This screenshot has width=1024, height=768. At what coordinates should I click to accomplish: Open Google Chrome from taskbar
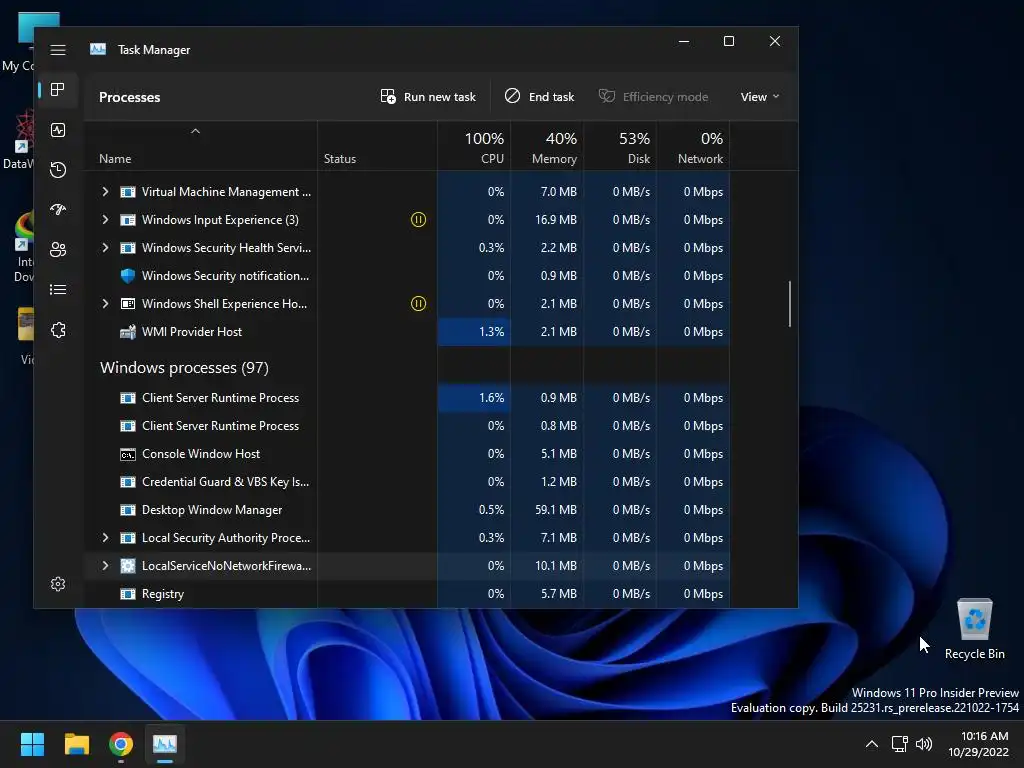pyautogui.click(x=121, y=744)
